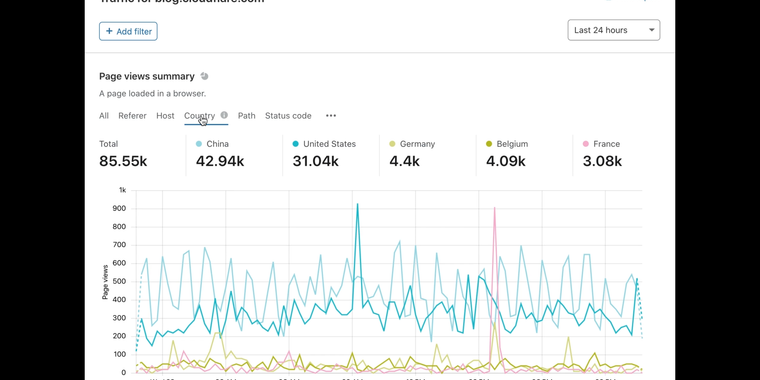Click the Page views summary heading
This screenshot has width=760, height=380.
[x=147, y=76]
